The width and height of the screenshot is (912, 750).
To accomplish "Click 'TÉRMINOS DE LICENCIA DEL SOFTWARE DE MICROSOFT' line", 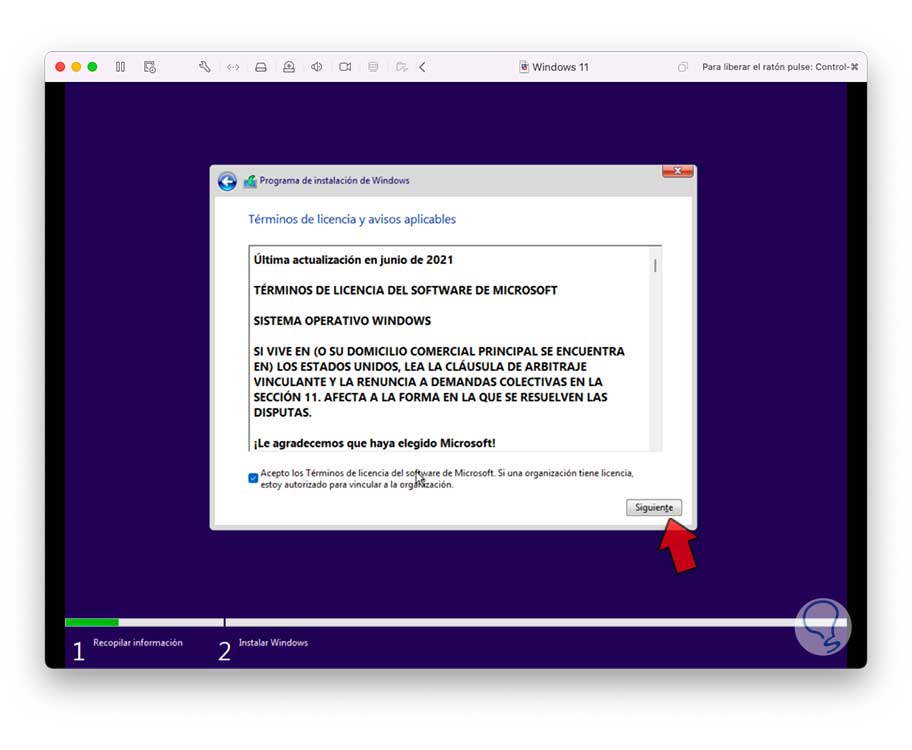I will [x=405, y=290].
